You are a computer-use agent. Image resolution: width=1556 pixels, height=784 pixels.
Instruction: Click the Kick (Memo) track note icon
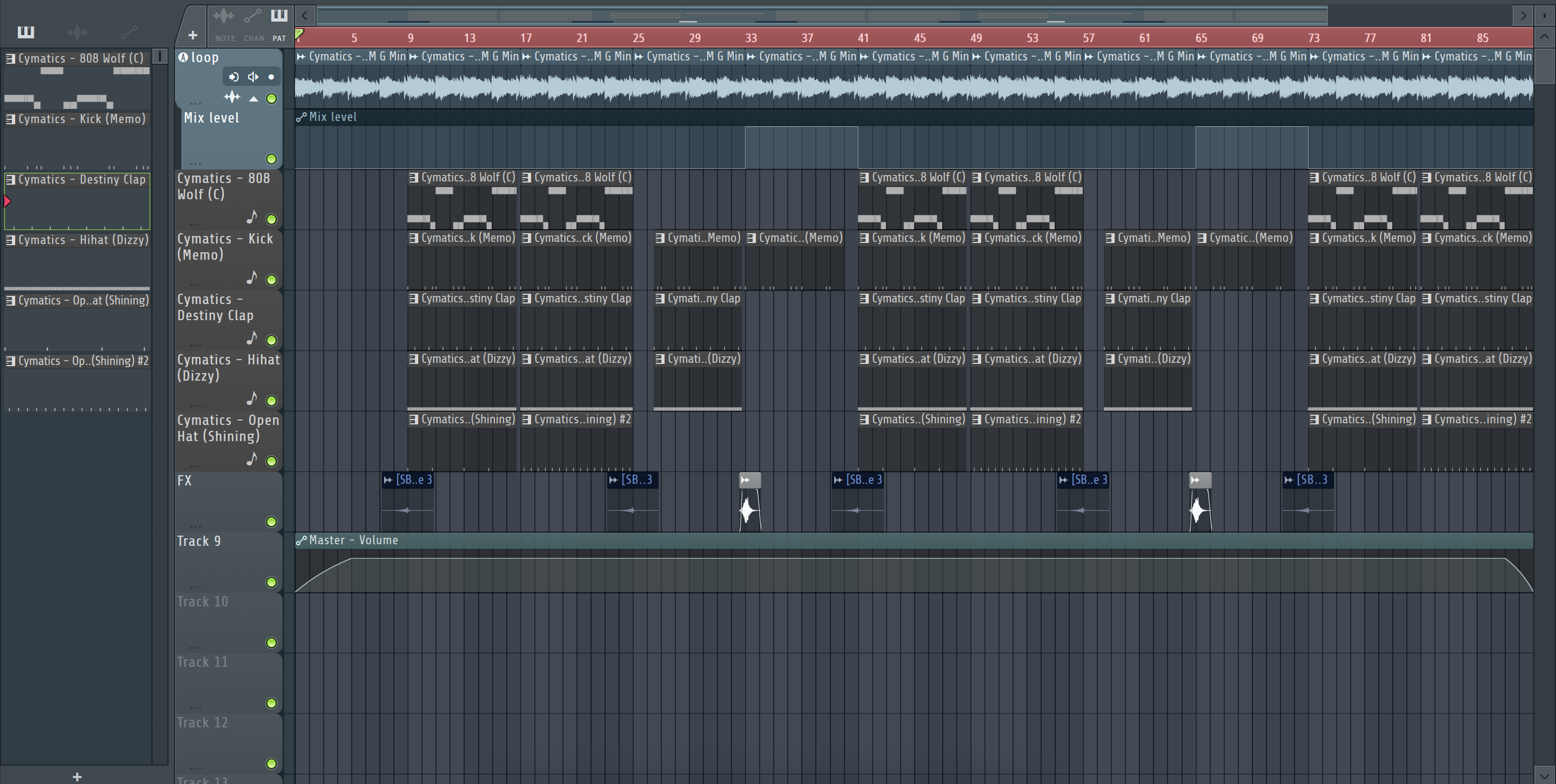252,277
